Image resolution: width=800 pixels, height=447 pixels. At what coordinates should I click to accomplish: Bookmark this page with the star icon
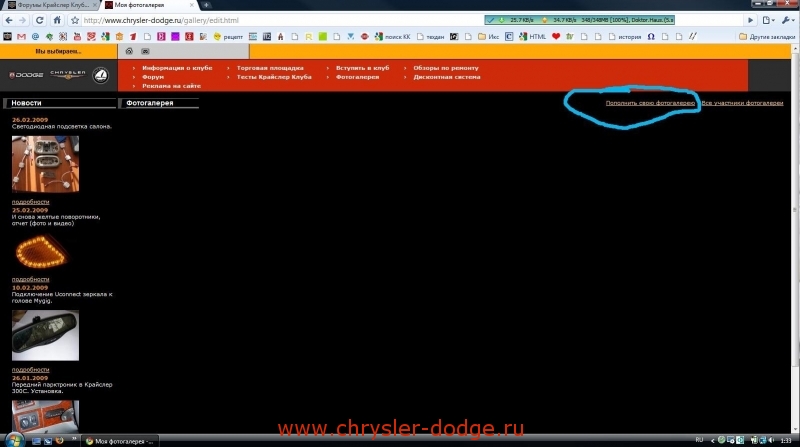click(75, 20)
